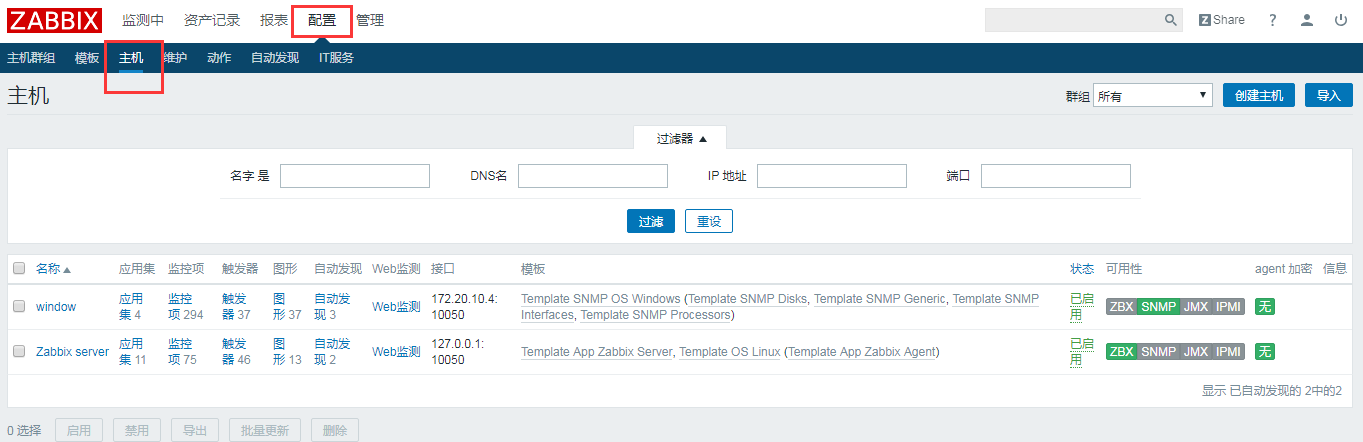The width and height of the screenshot is (1363, 442).
Task: Focus the 端口 port filter field
Action: [x=1056, y=176]
